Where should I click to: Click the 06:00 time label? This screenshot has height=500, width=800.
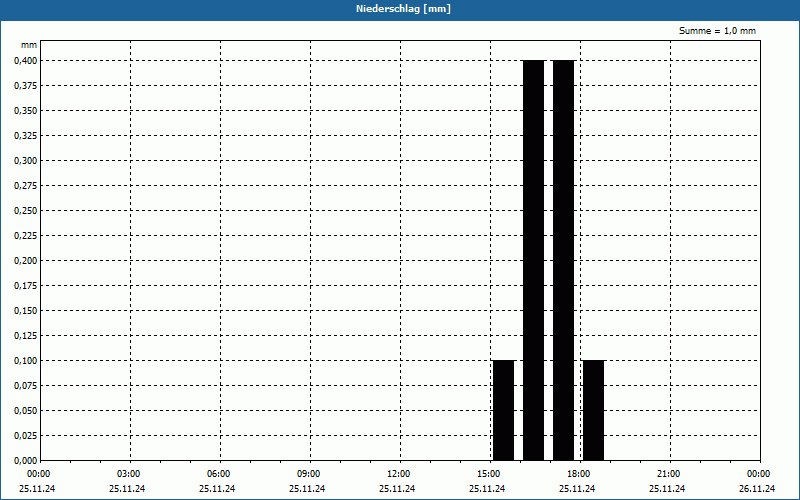coord(218,474)
